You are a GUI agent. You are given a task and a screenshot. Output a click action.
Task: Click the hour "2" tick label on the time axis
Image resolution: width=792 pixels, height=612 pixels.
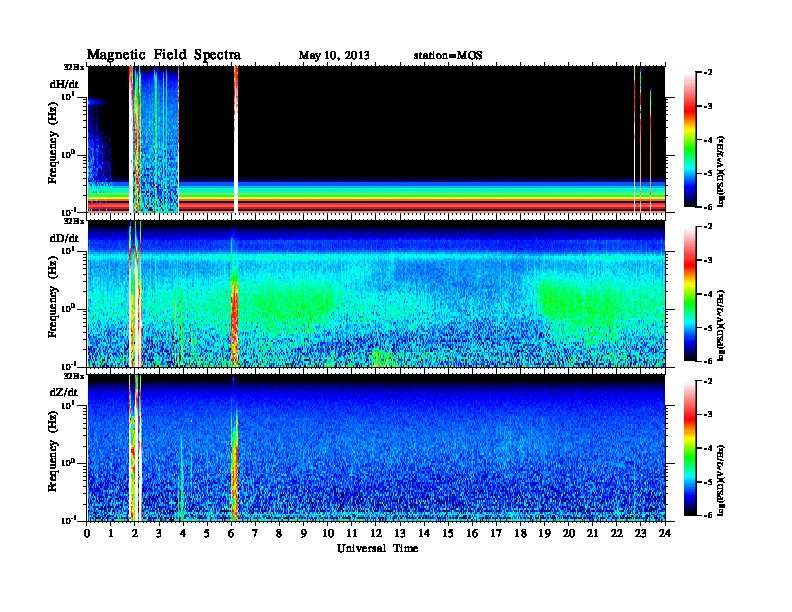click(x=135, y=533)
